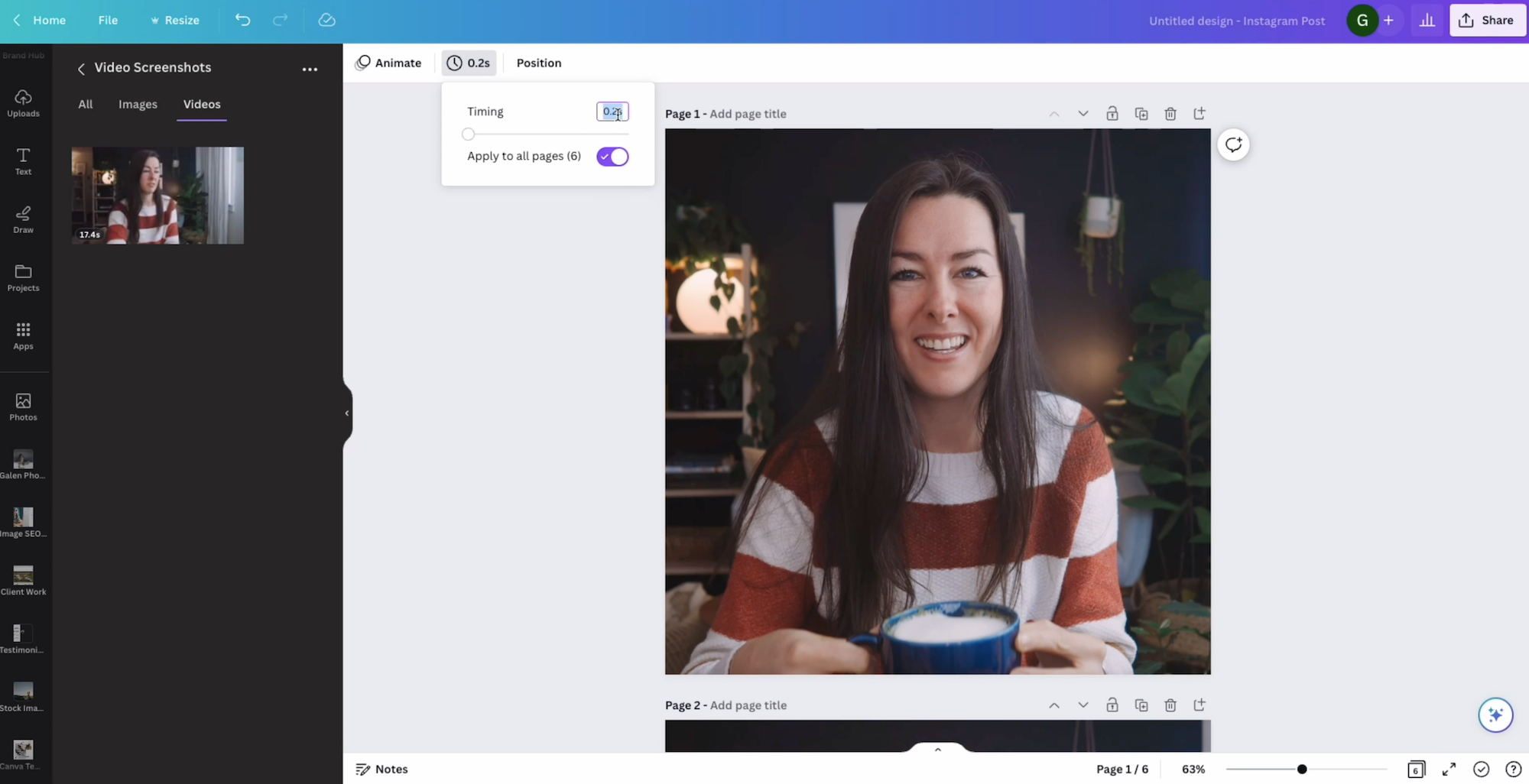Image resolution: width=1529 pixels, height=784 pixels.
Task: Unlock Page 2 padlock toggle
Action: 1112,705
